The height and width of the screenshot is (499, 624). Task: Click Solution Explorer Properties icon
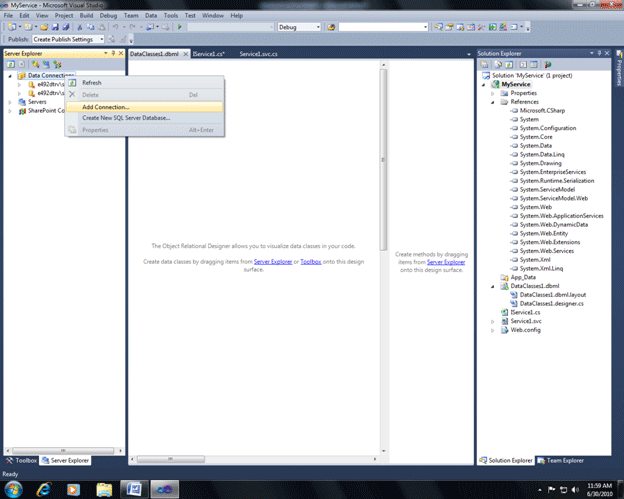tap(484, 64)
